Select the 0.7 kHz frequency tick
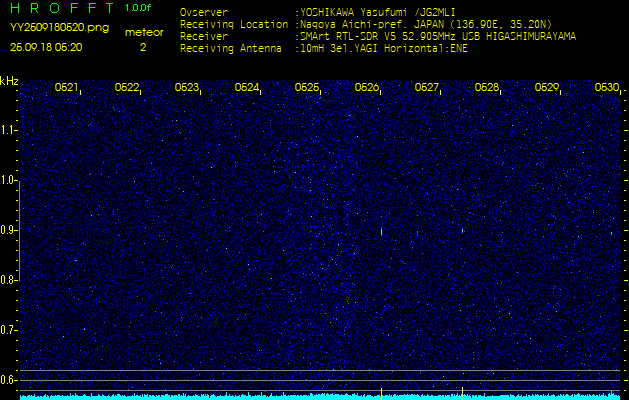The height and width of the screenshot is (400, 629). click(x=9, y=330)
